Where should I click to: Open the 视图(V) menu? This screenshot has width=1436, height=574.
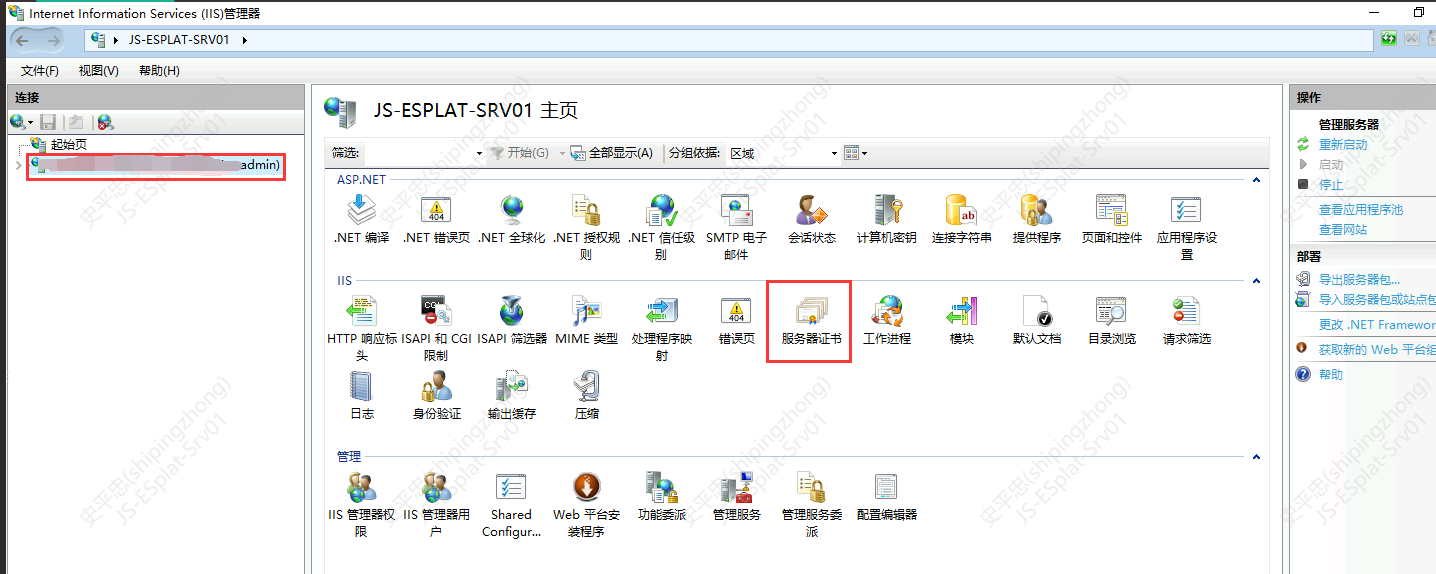tap(99, 71)
